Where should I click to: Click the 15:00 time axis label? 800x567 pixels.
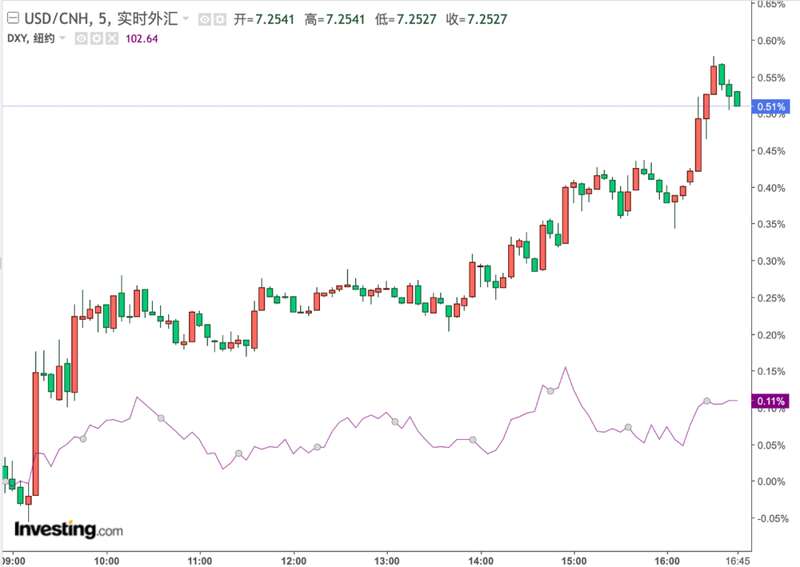(x=574, y=558)
